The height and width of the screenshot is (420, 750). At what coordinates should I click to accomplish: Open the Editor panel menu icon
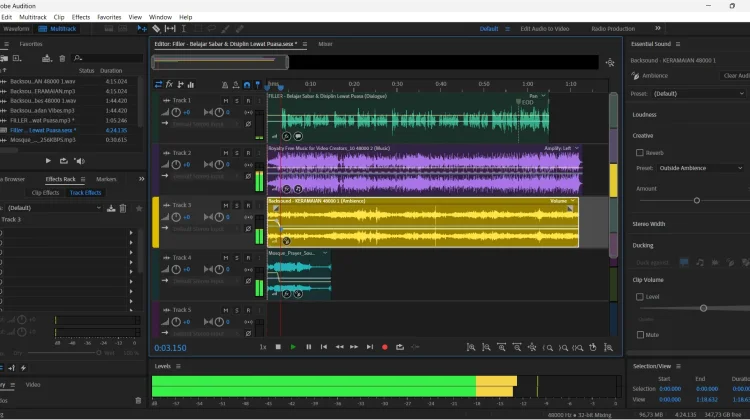coord(305,44)
